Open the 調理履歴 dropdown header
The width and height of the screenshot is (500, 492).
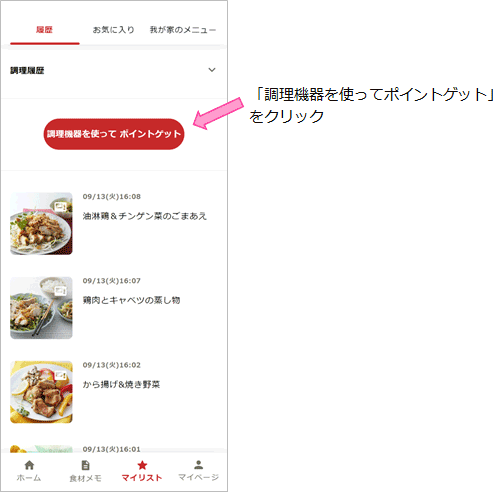click(113, 70)
